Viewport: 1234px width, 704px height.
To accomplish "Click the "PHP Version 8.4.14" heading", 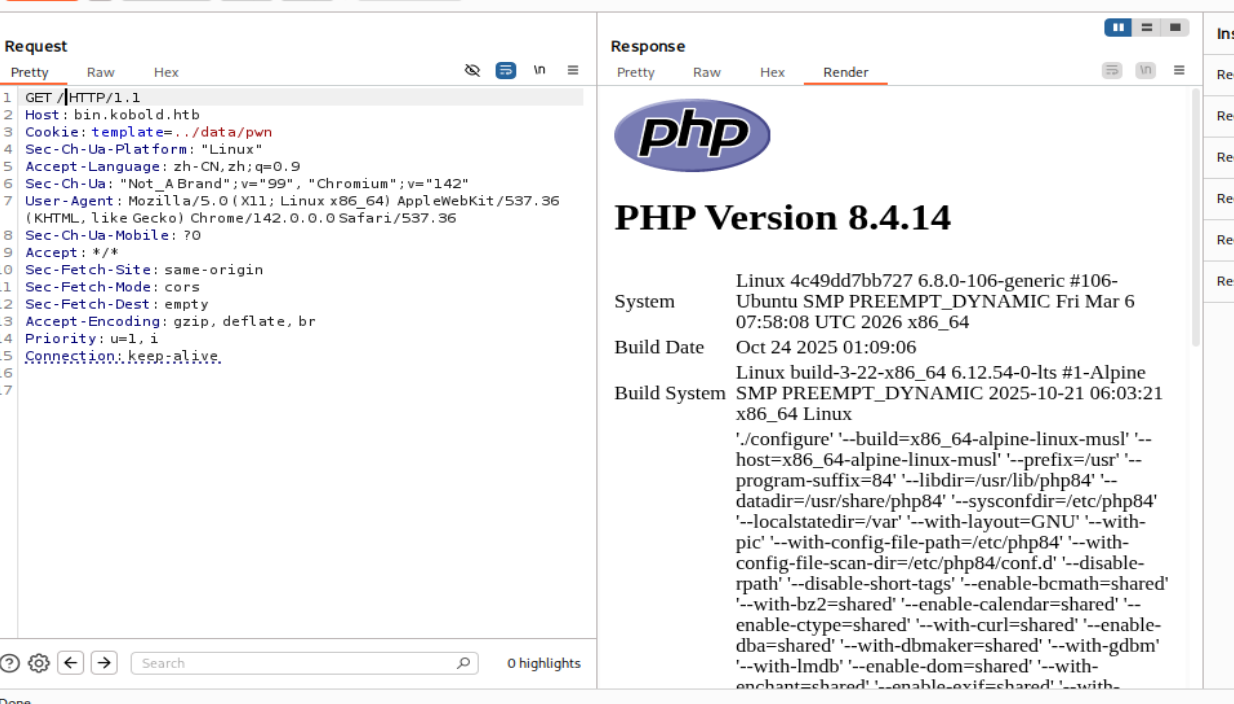I will 782,217.
